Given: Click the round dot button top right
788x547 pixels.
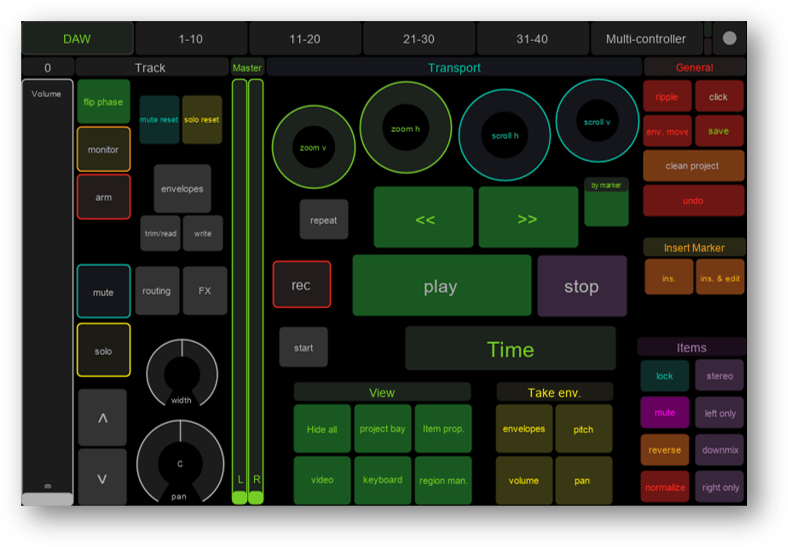Looking at the screenshot, I should pyautogui.click(x=729, y=39).
